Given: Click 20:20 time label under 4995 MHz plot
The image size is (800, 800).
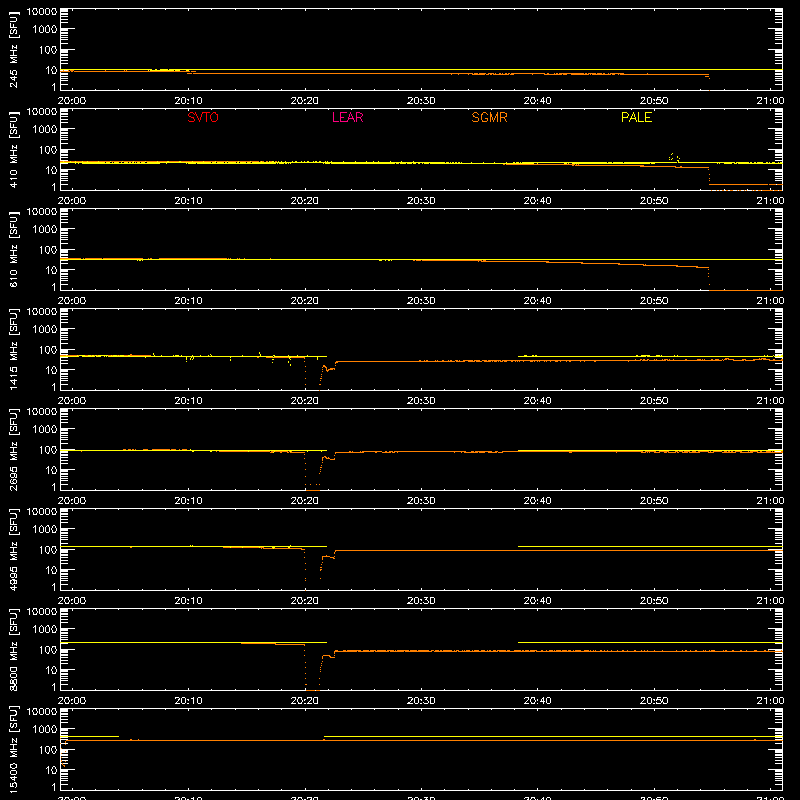Looking at the screenshot, I should [305, 601].
